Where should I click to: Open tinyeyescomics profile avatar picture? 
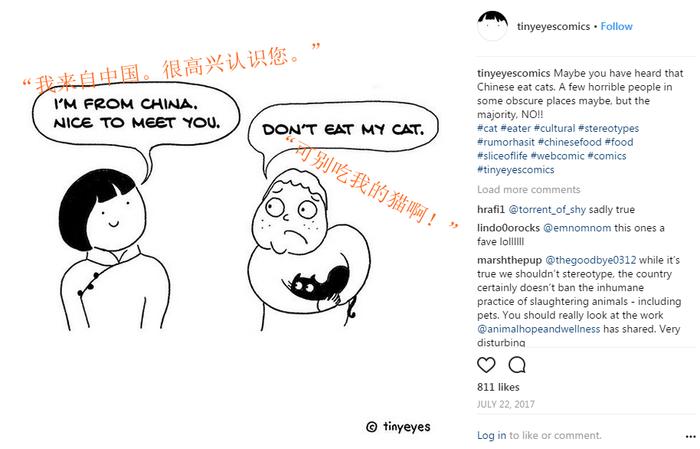pyautogui.click(x=492, y=26)
